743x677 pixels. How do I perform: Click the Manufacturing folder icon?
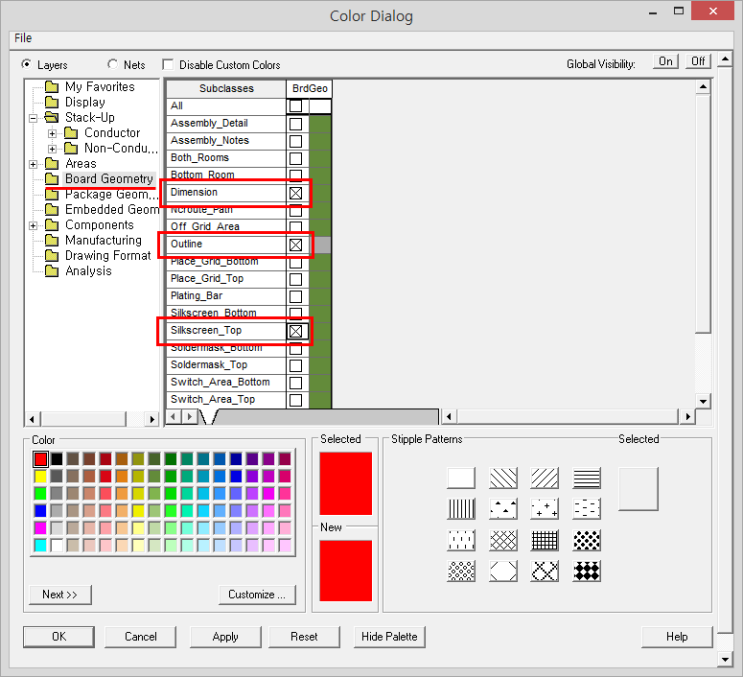(x=53, y=241)
